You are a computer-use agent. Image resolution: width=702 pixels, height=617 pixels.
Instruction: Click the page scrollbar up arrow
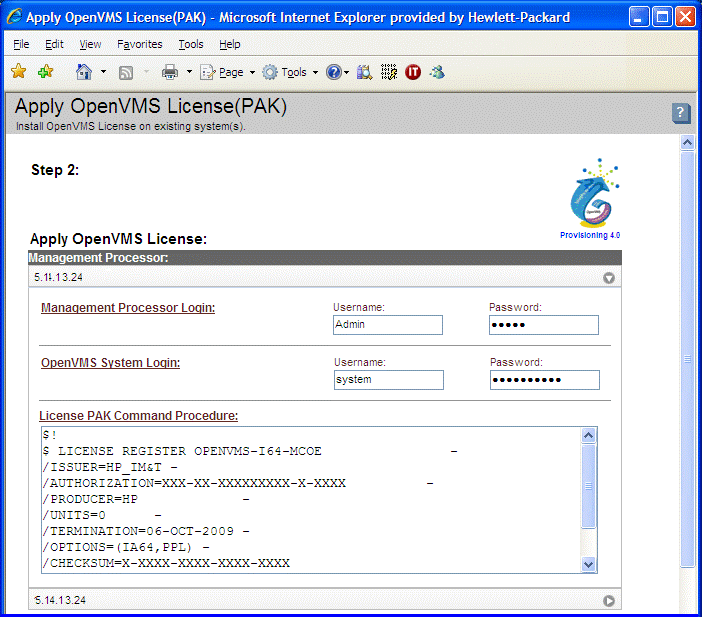pos(687,143)
